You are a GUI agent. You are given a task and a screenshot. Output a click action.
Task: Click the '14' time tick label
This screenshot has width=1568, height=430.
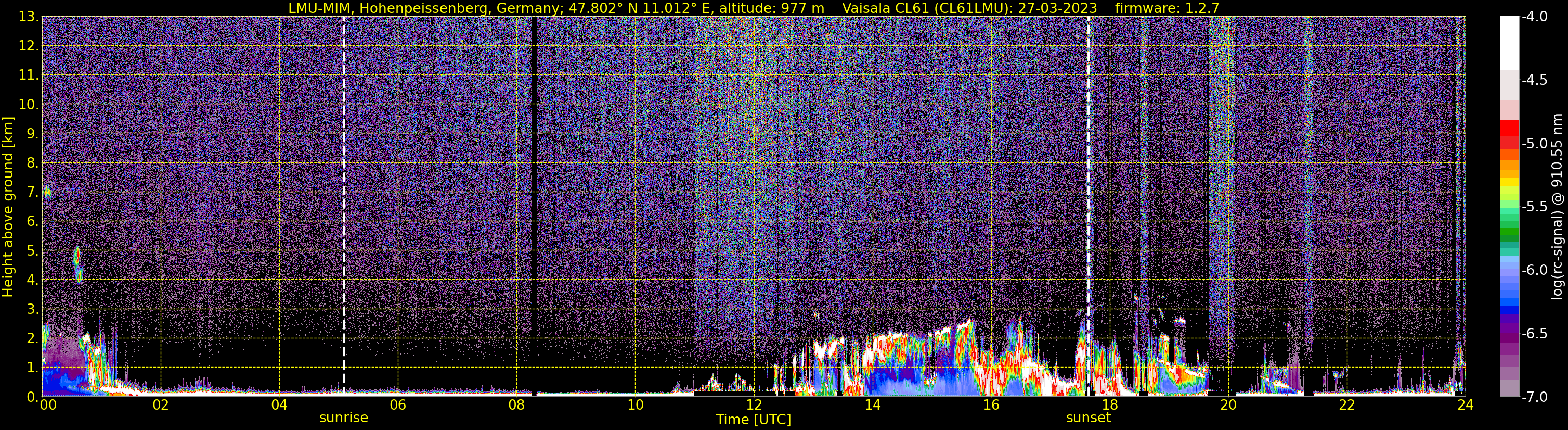pyautogui.click(x=872, y=405)
